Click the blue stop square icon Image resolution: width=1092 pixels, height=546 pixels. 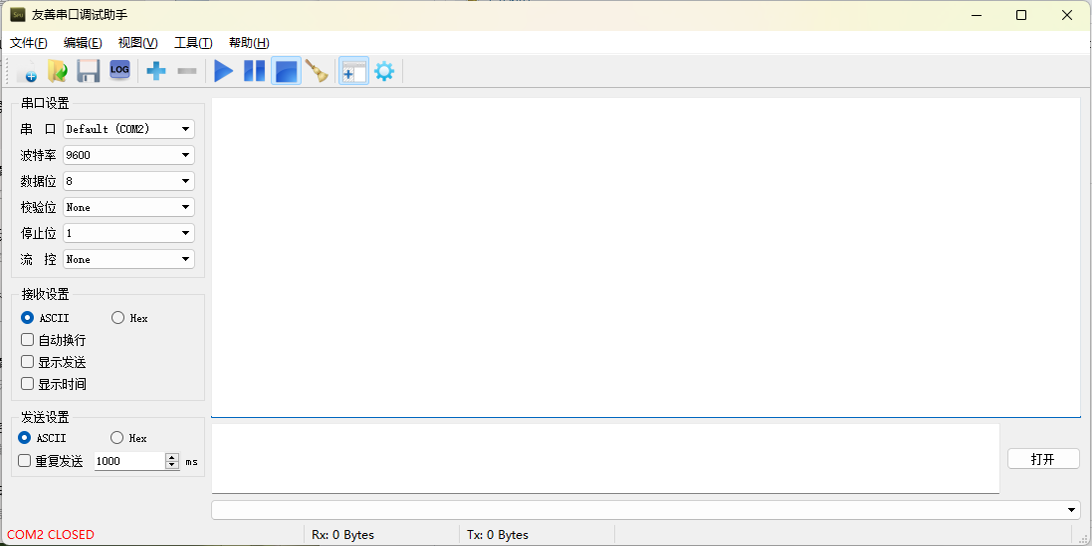(x=286, y=71)
